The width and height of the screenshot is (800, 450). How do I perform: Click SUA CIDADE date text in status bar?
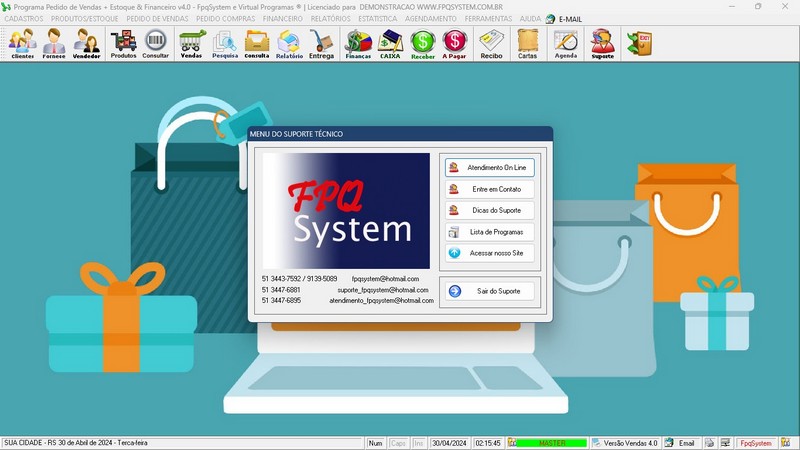[x=76, y=443]
